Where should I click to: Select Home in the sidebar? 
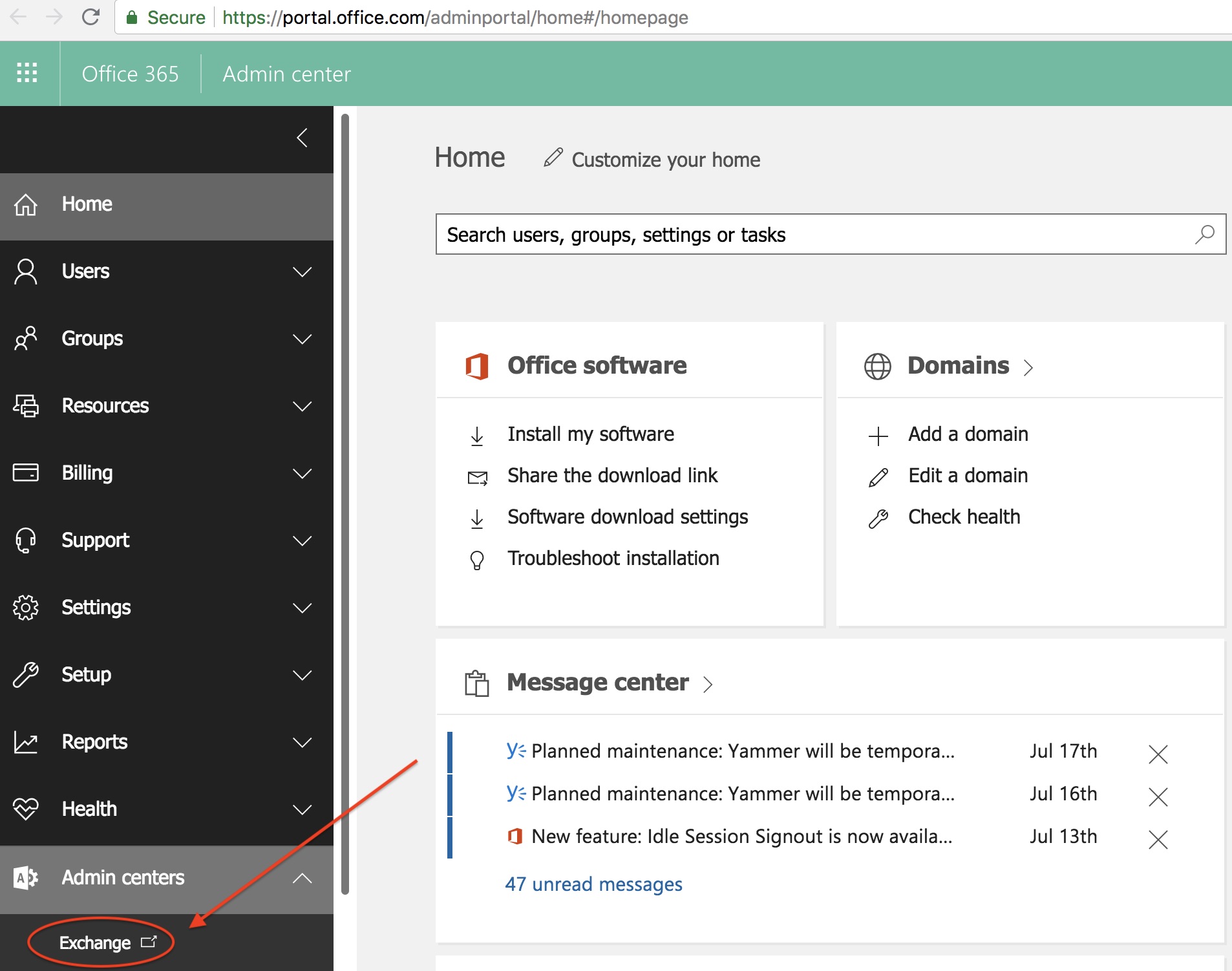(167, 207)
